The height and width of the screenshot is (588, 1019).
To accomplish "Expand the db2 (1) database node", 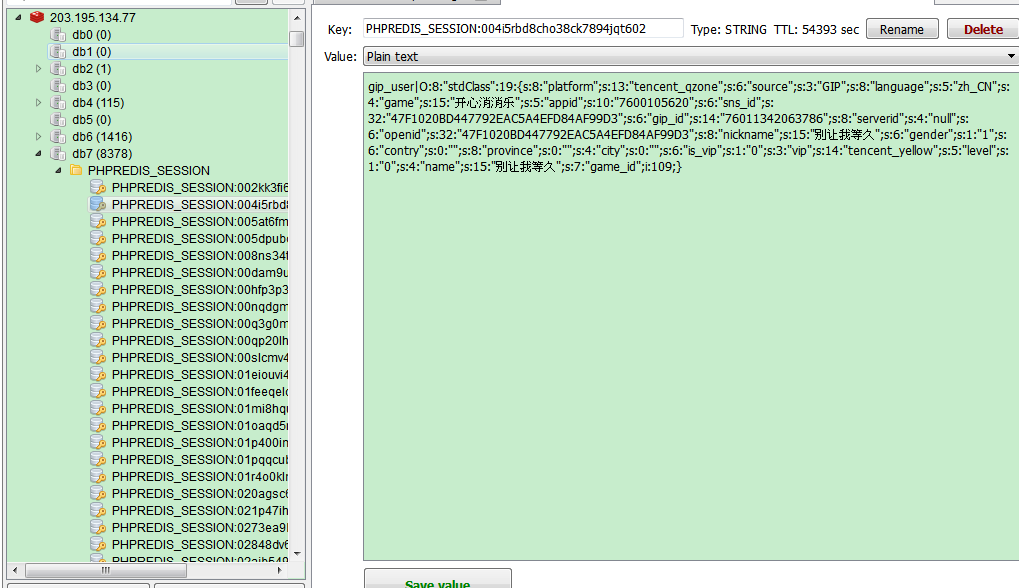I will (x=38, y=68).
